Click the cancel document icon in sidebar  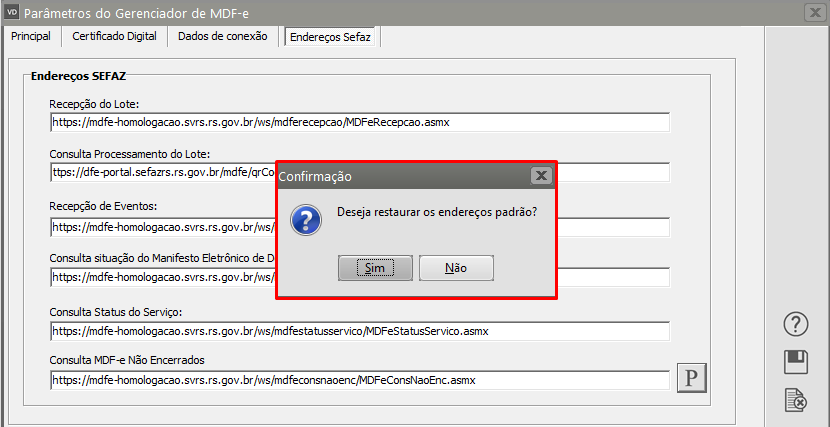click(796, 401)
